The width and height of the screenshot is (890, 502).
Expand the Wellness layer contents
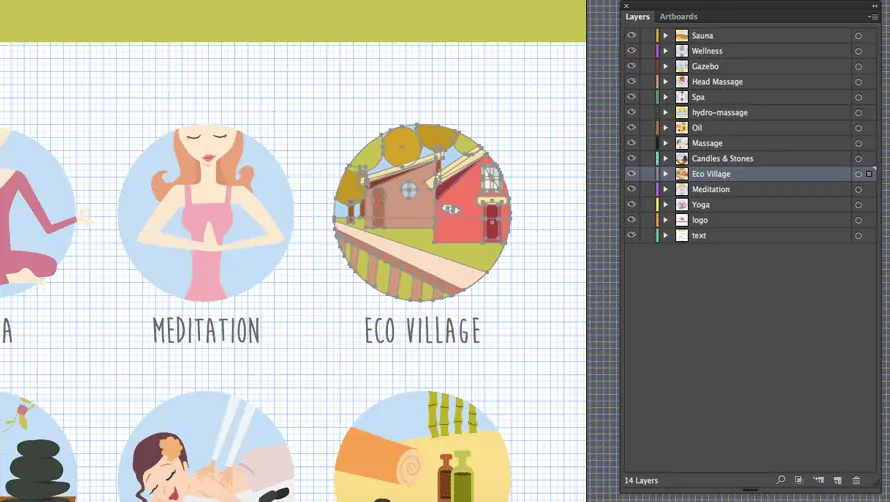pos(666,51)
